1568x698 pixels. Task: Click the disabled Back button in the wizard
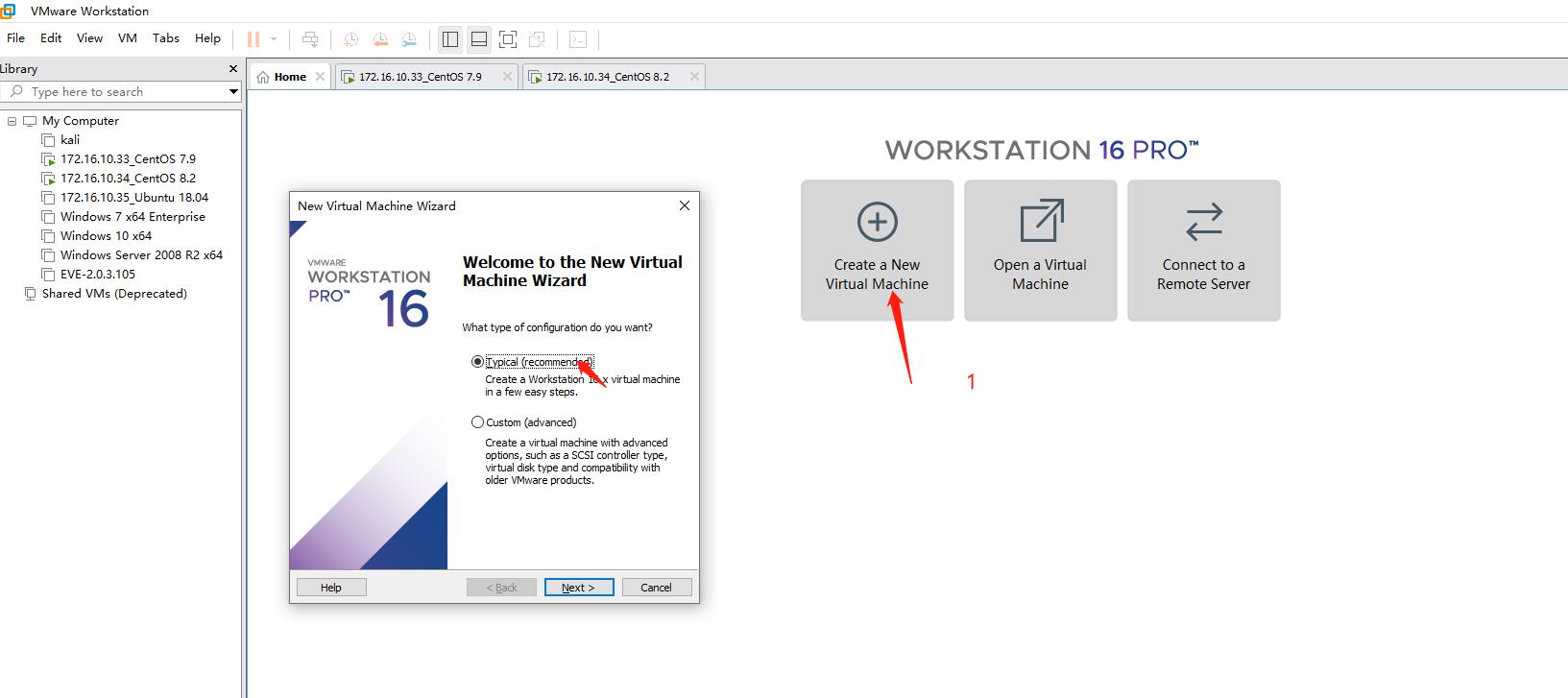[x=501, y=588]
